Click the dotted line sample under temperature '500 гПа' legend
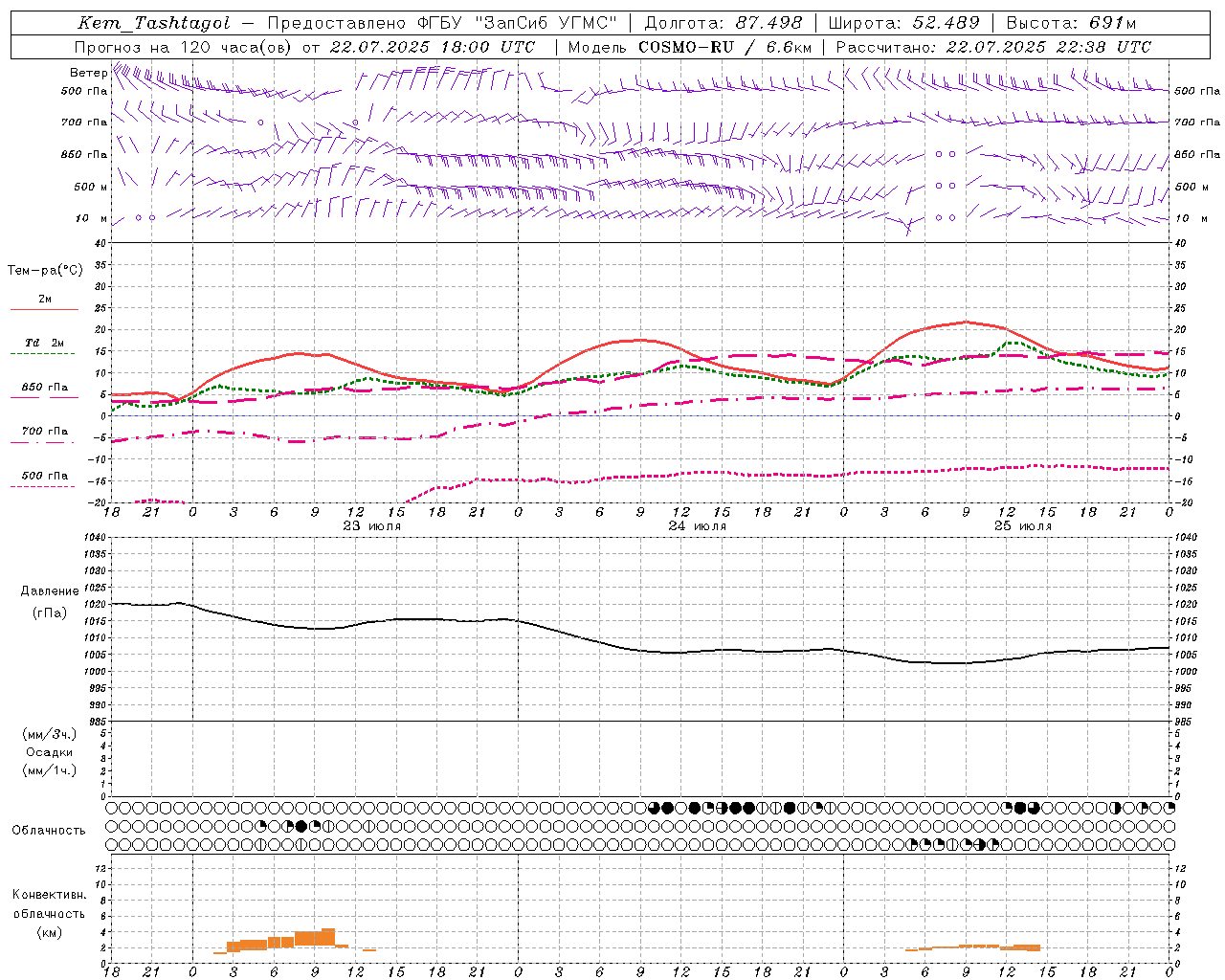Image resolution: width=1225 pixels, height=980 pixels. 43,486
